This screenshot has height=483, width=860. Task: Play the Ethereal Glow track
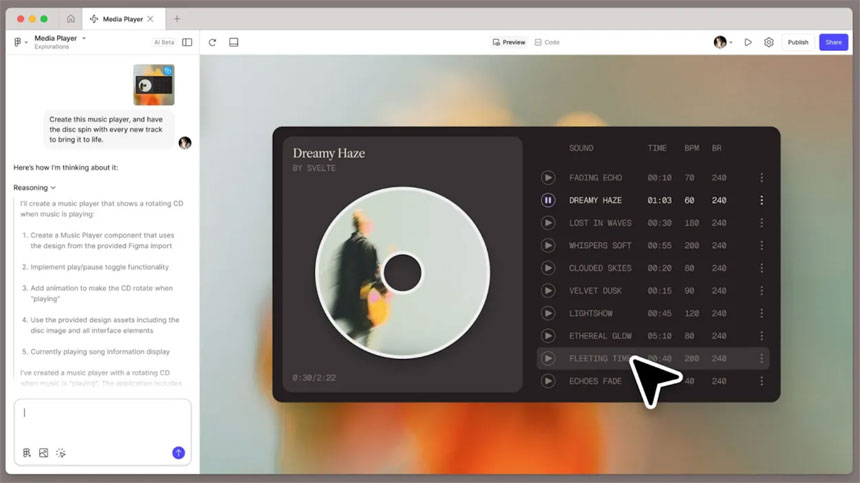[x=547, y=336]
